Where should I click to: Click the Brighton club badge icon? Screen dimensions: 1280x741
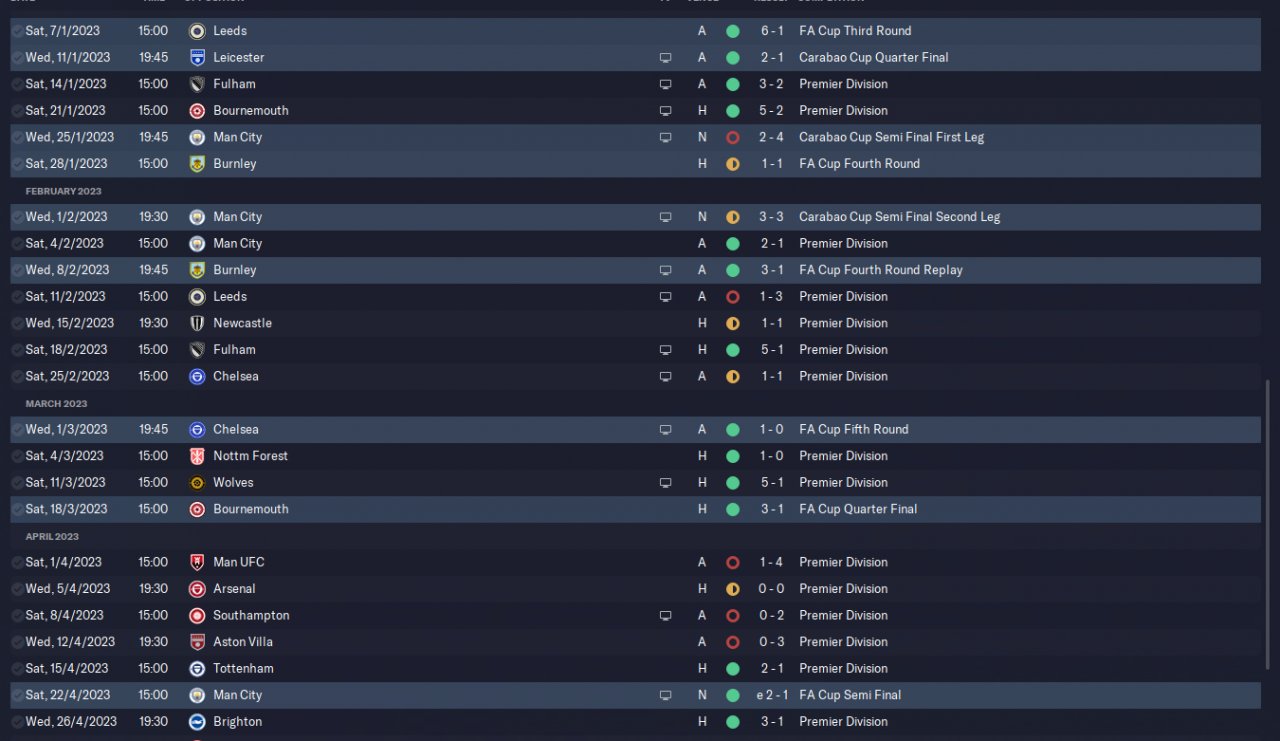tap(197, 722)
